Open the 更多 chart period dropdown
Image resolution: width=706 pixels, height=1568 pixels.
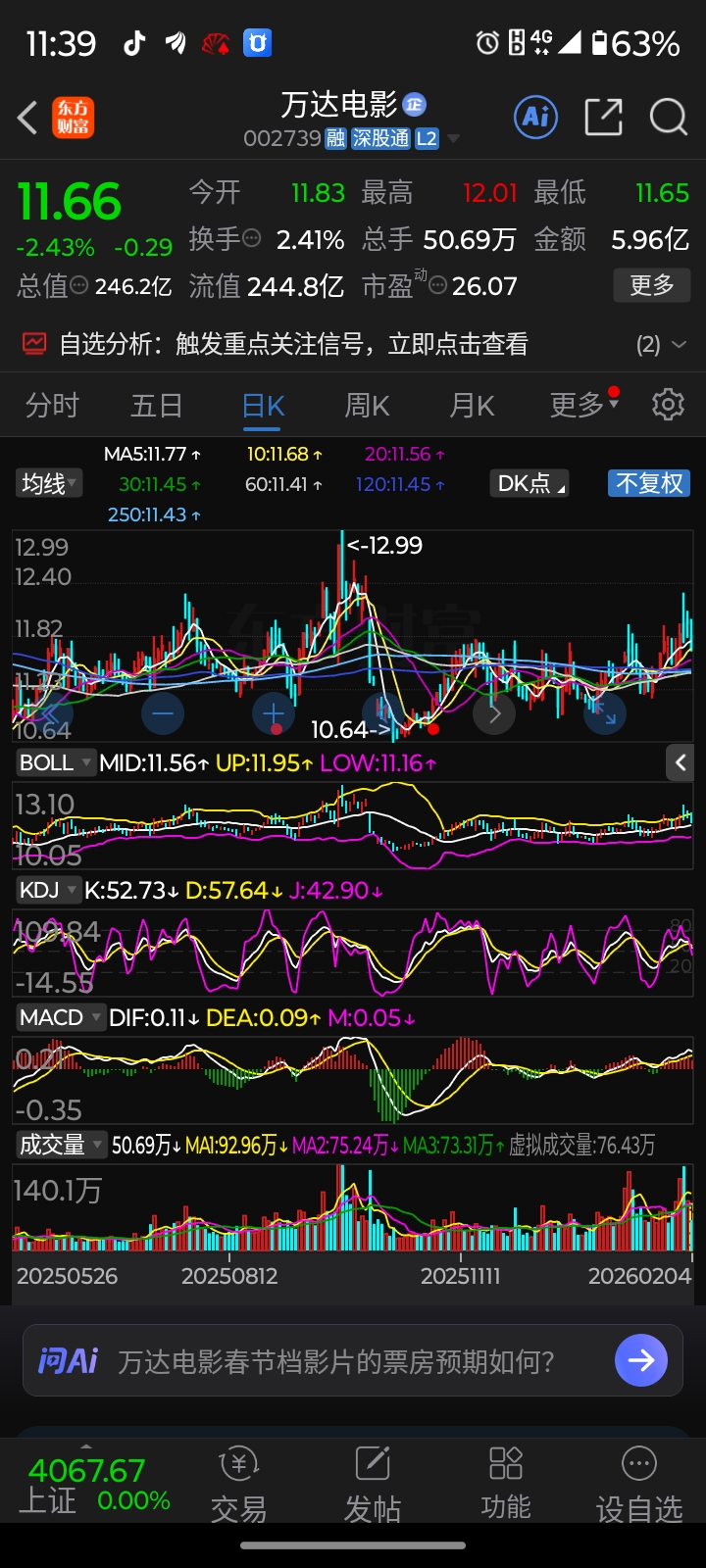(x=584, y=404)
